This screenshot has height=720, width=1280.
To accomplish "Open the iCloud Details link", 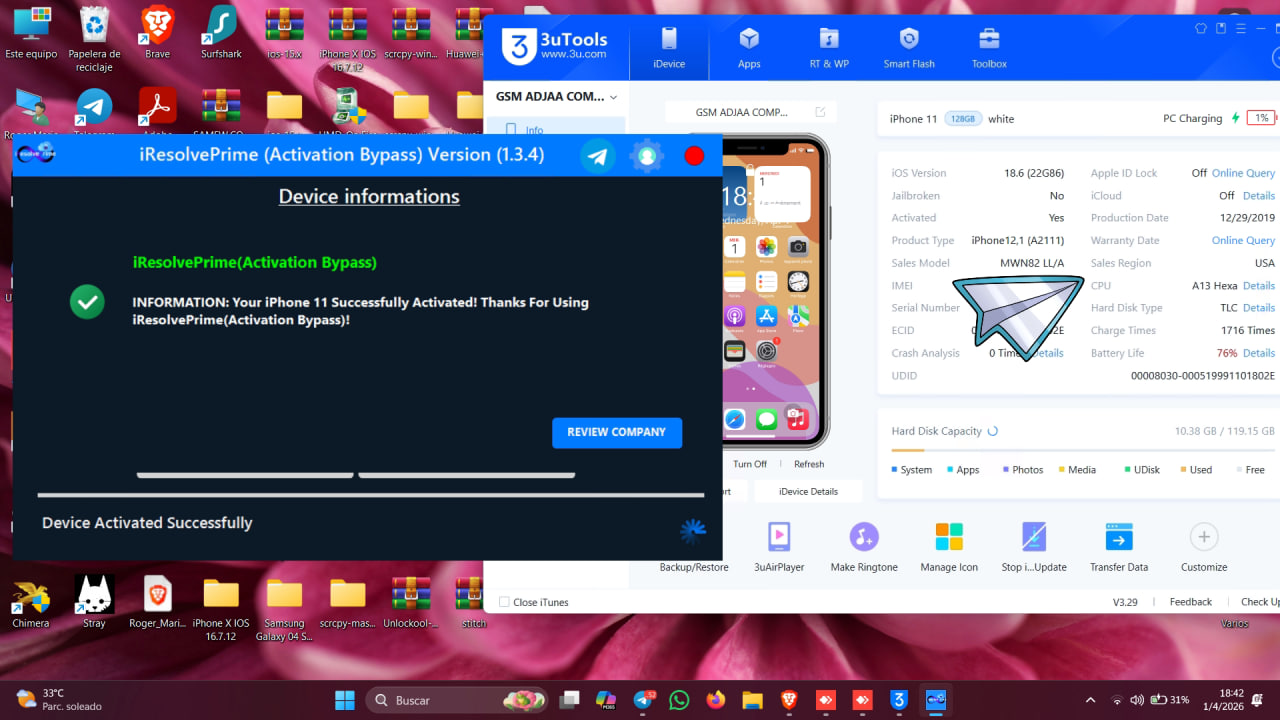I will coord(1259,196).
